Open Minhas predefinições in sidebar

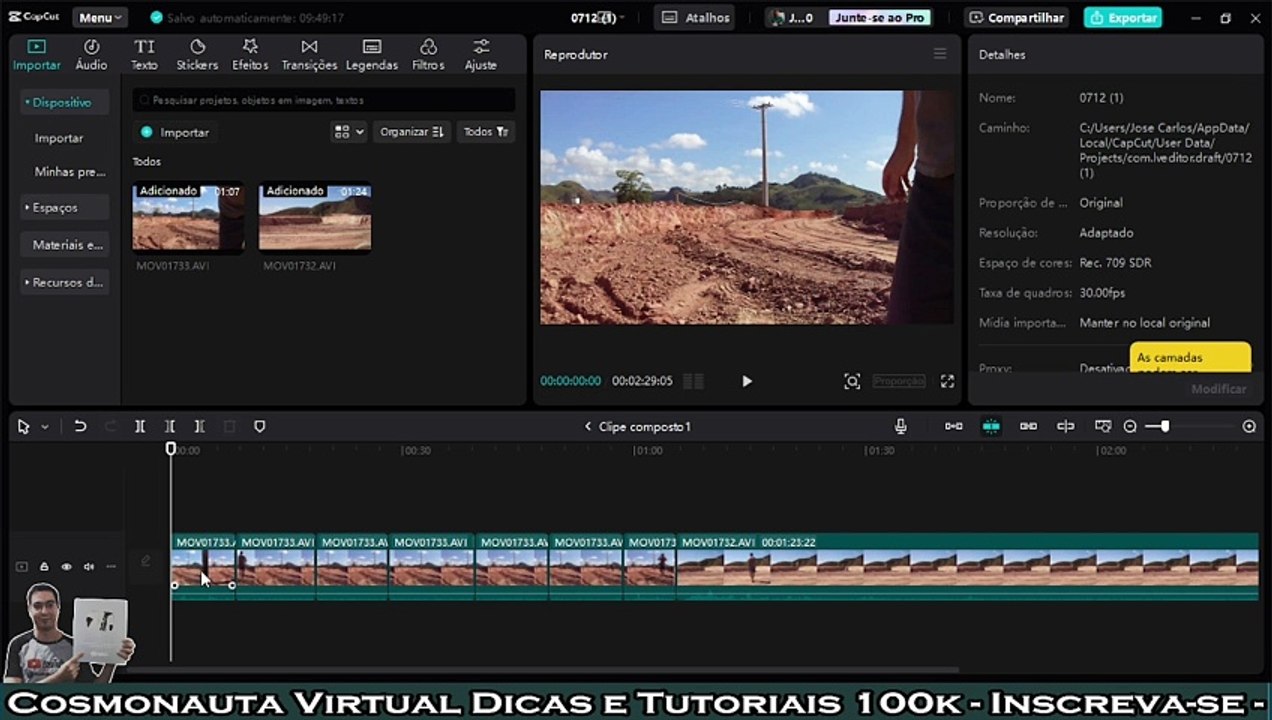(69, 172)
